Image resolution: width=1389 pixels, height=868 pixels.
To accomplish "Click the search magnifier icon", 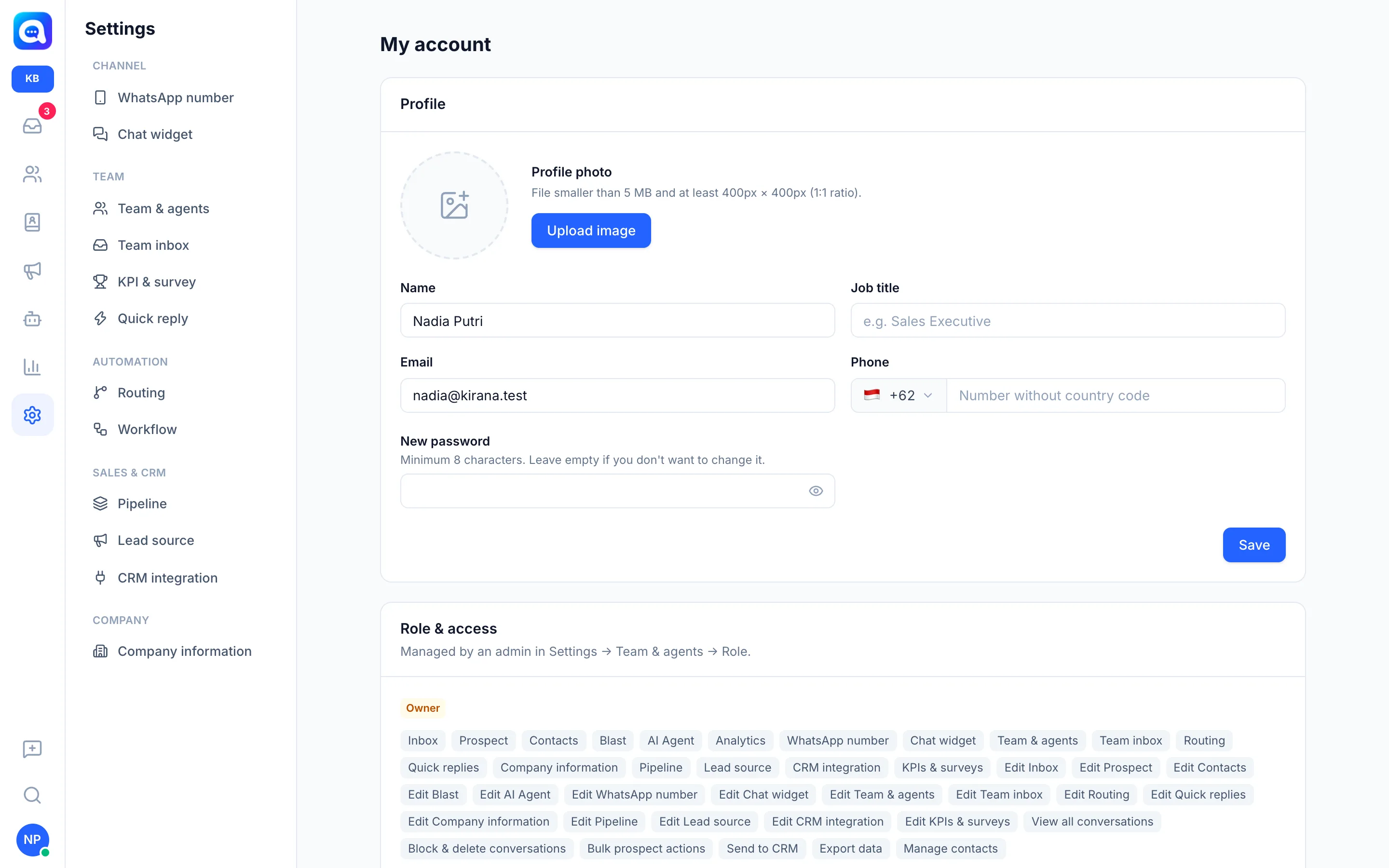I will 32,795.
